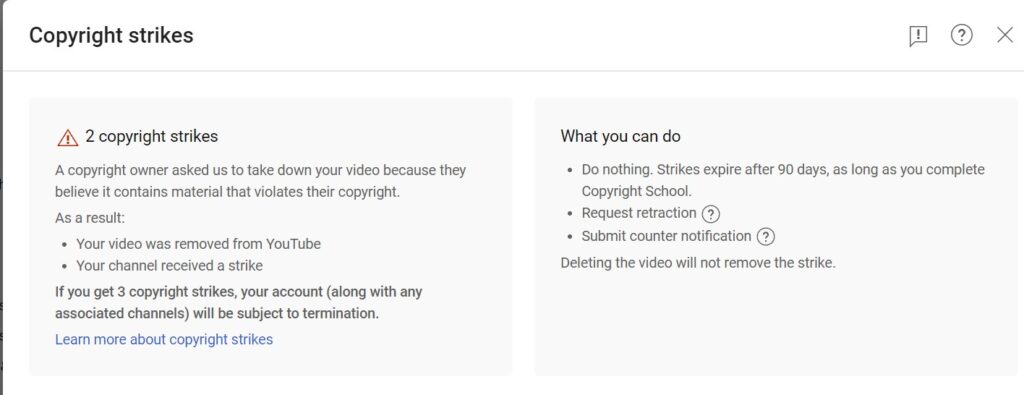
Task: Open the send feedback icon in header
Action: click(918, 35)
